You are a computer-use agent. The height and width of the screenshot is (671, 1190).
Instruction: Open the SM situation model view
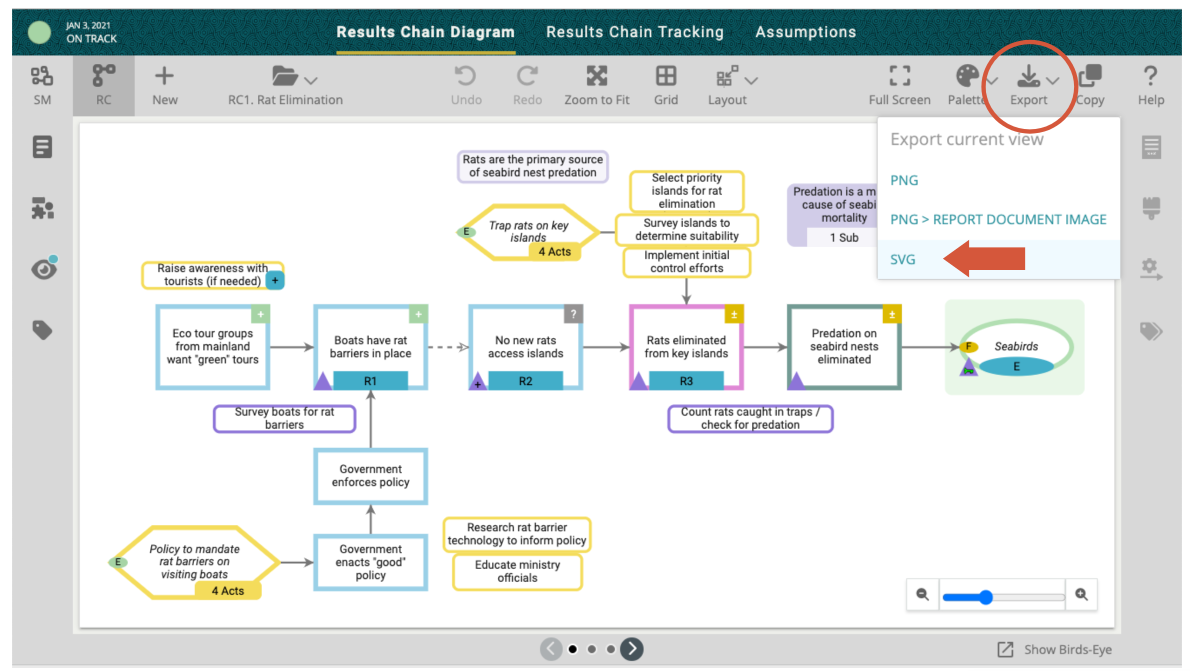pos(41,84)
